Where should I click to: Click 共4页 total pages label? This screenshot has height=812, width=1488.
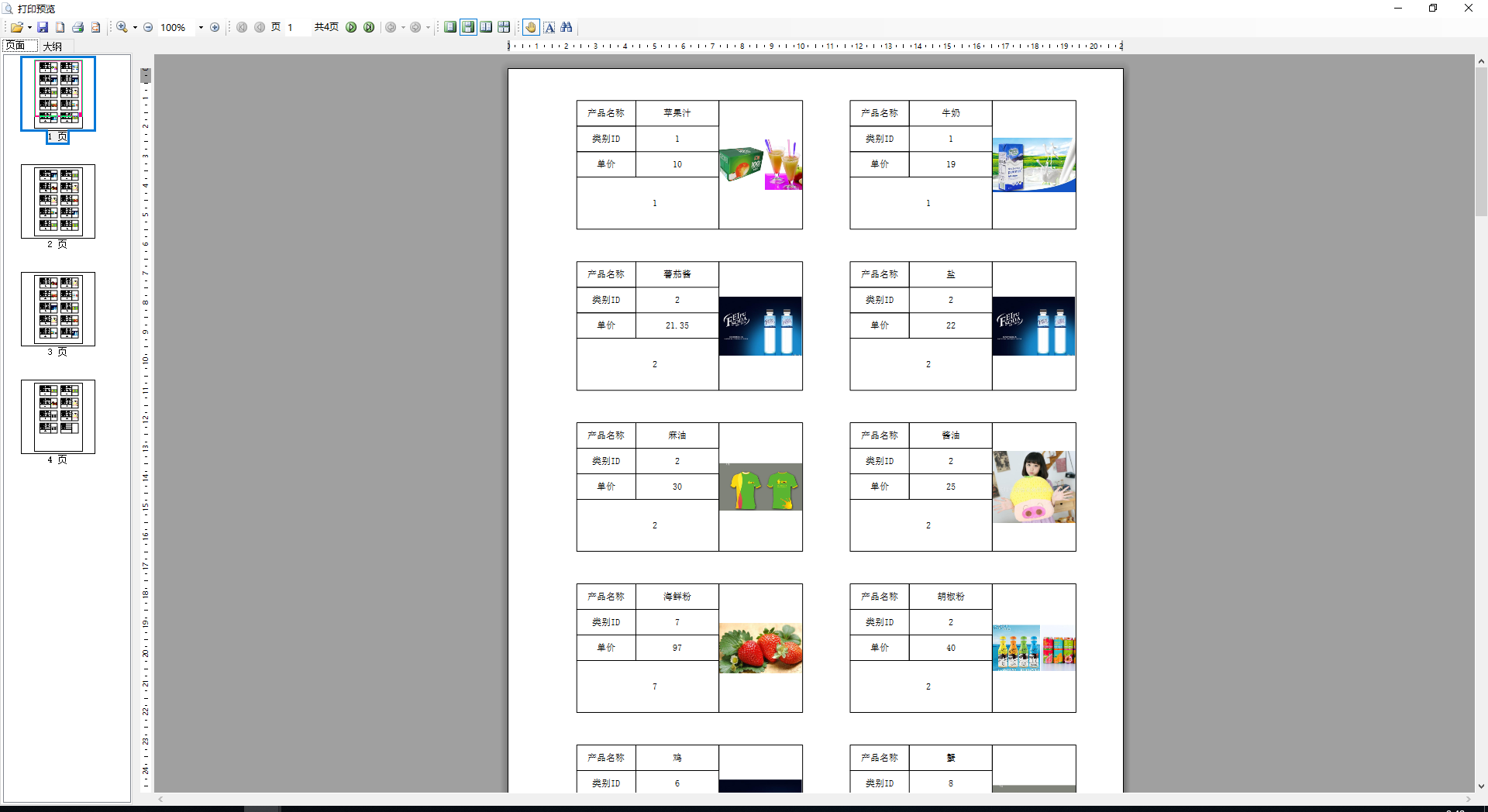pos(326,27)
